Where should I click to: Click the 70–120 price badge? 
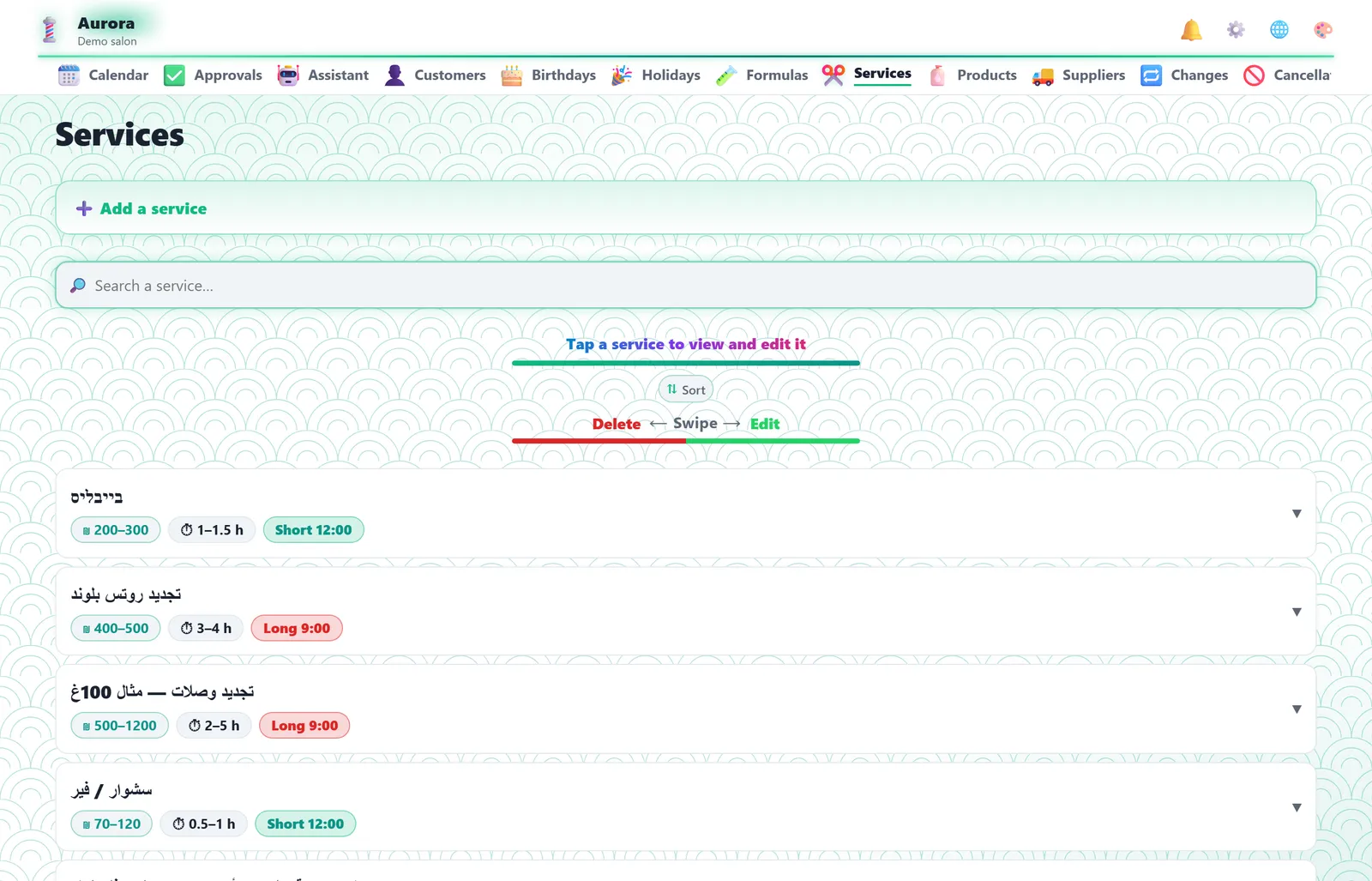[111, 824]
